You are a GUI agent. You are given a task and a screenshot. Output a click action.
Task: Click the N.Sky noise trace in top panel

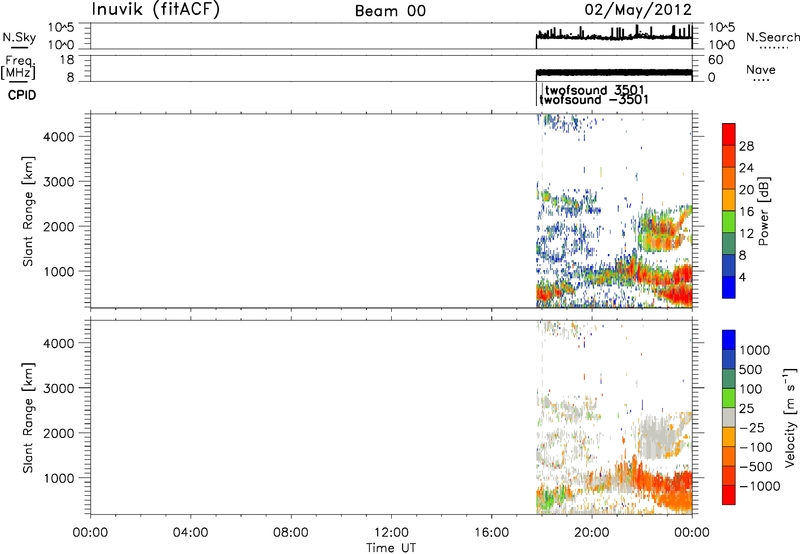pos(614,36)
